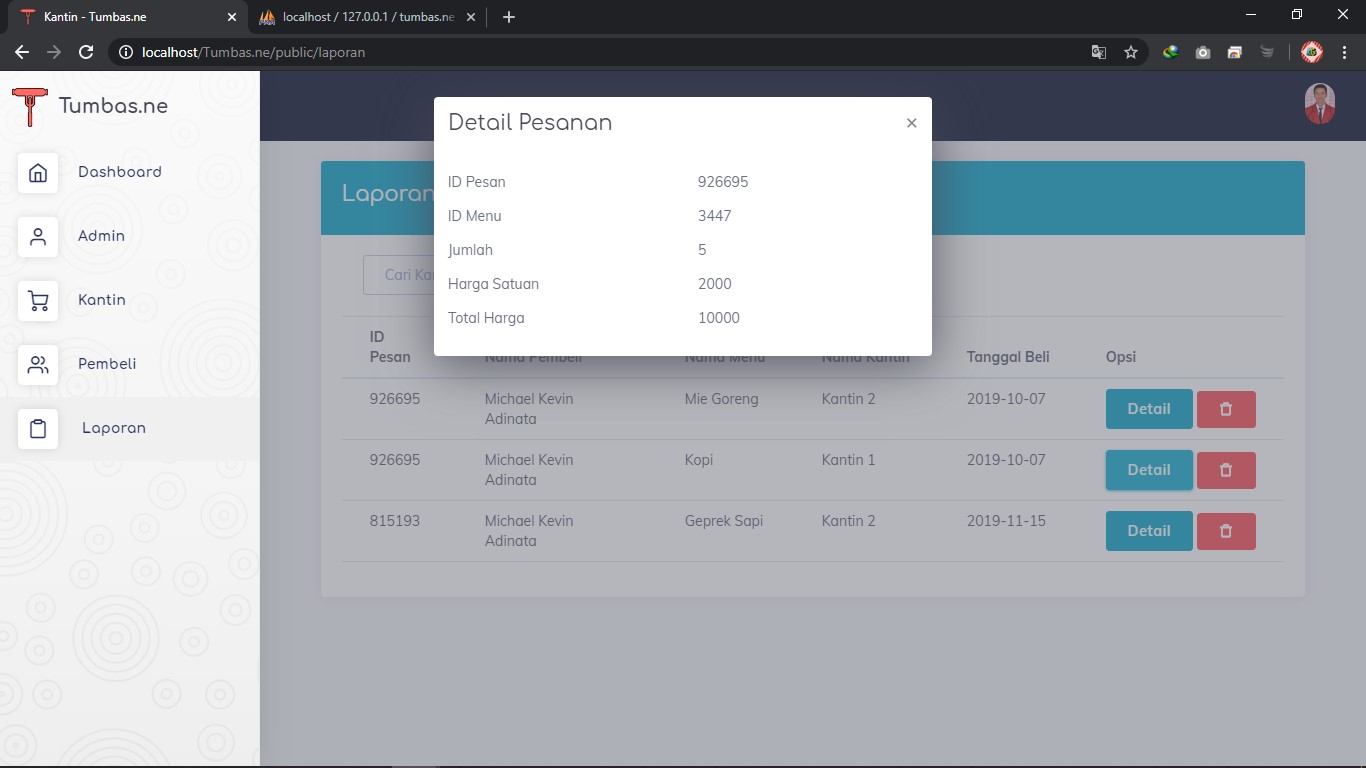
Task: Click the Pembeli people icon in sidebar
Action: coord(37,364)
